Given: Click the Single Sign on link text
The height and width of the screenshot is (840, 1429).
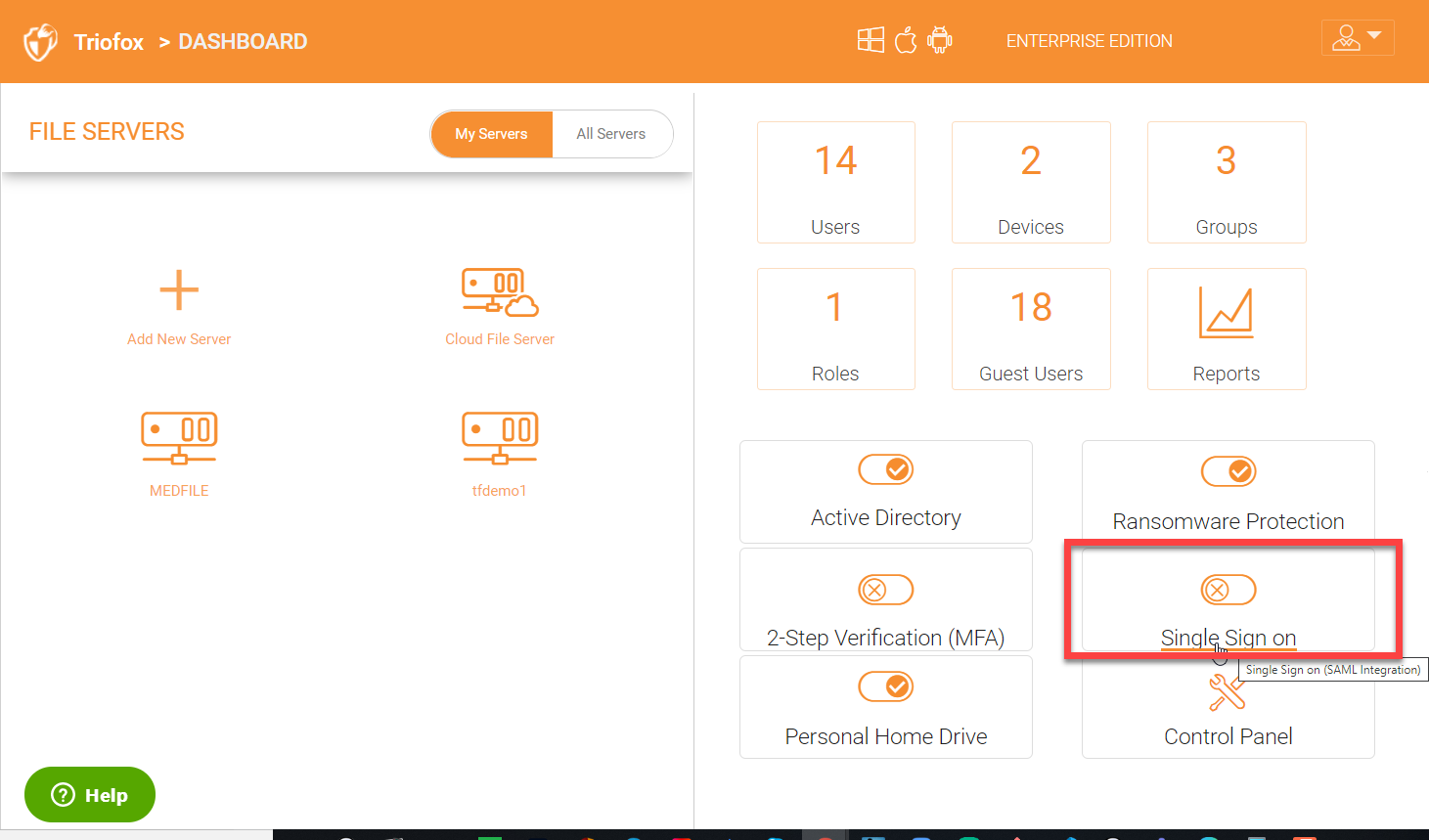Looking at the screenshot, I should point(1228,638).
